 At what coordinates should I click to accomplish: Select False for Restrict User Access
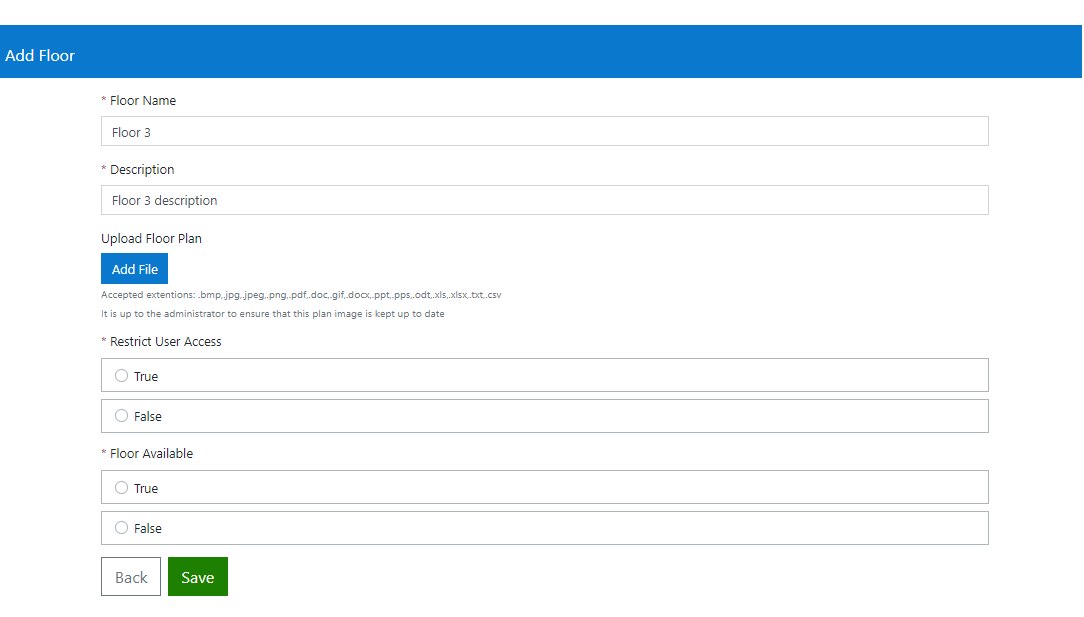point(122,416)
